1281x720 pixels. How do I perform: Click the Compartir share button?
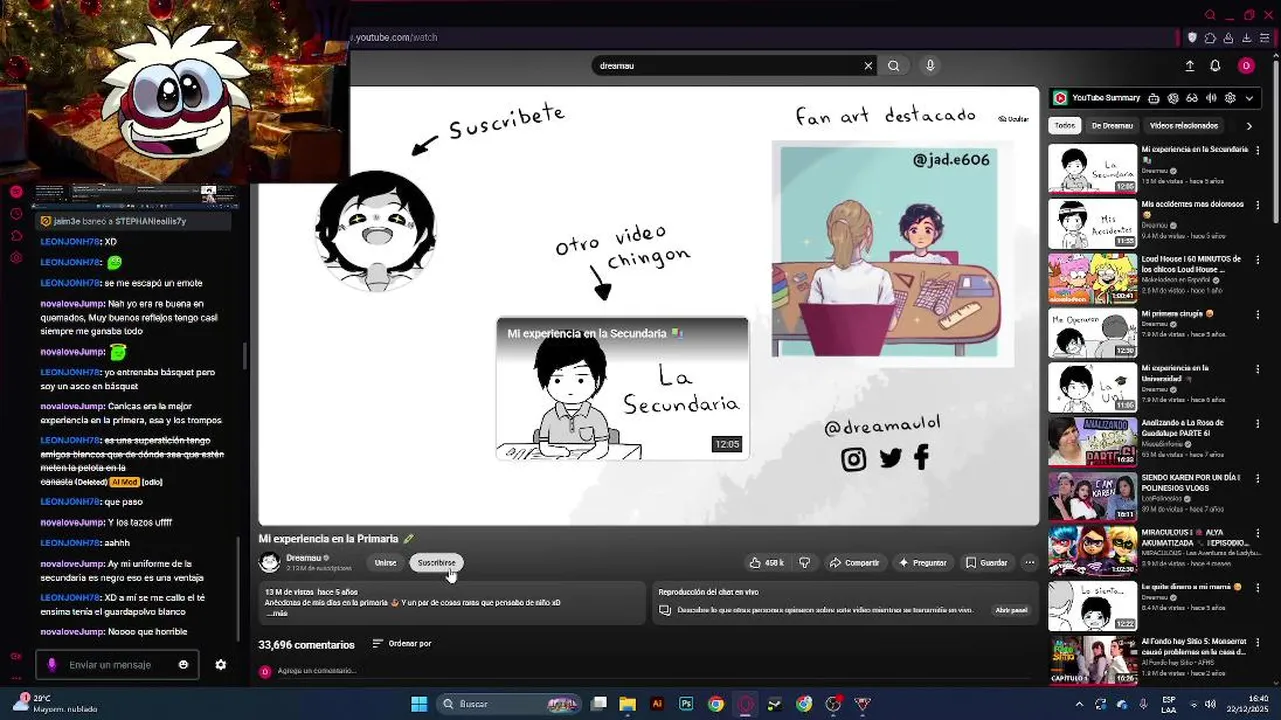click(x=854, y=563)
